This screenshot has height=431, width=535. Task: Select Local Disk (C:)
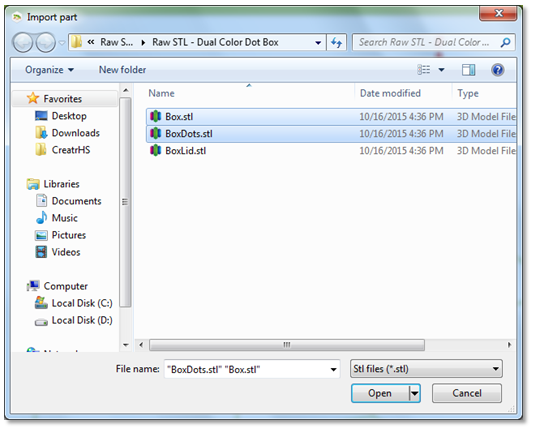(82, 303)
